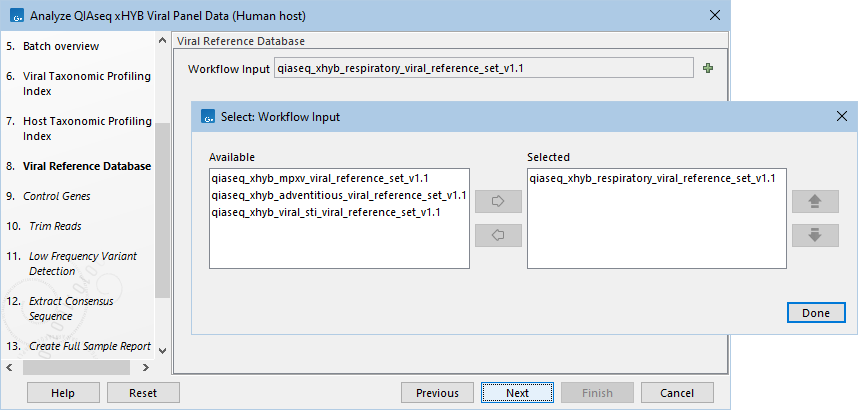Screen dimensions: 865x410
Task: Click the green plus icon beside Workflow Input
Action: [x=708, y=69]
